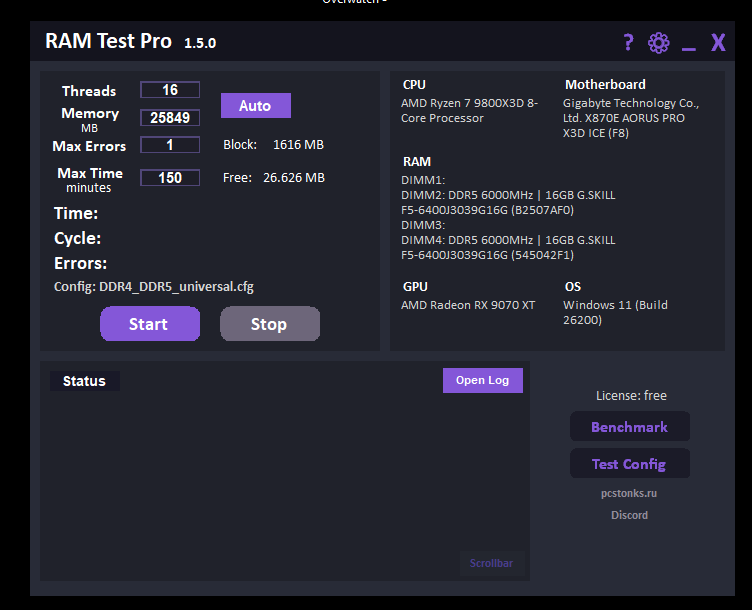
Task: Click the Time: label
Action: [x=76, y=213]
